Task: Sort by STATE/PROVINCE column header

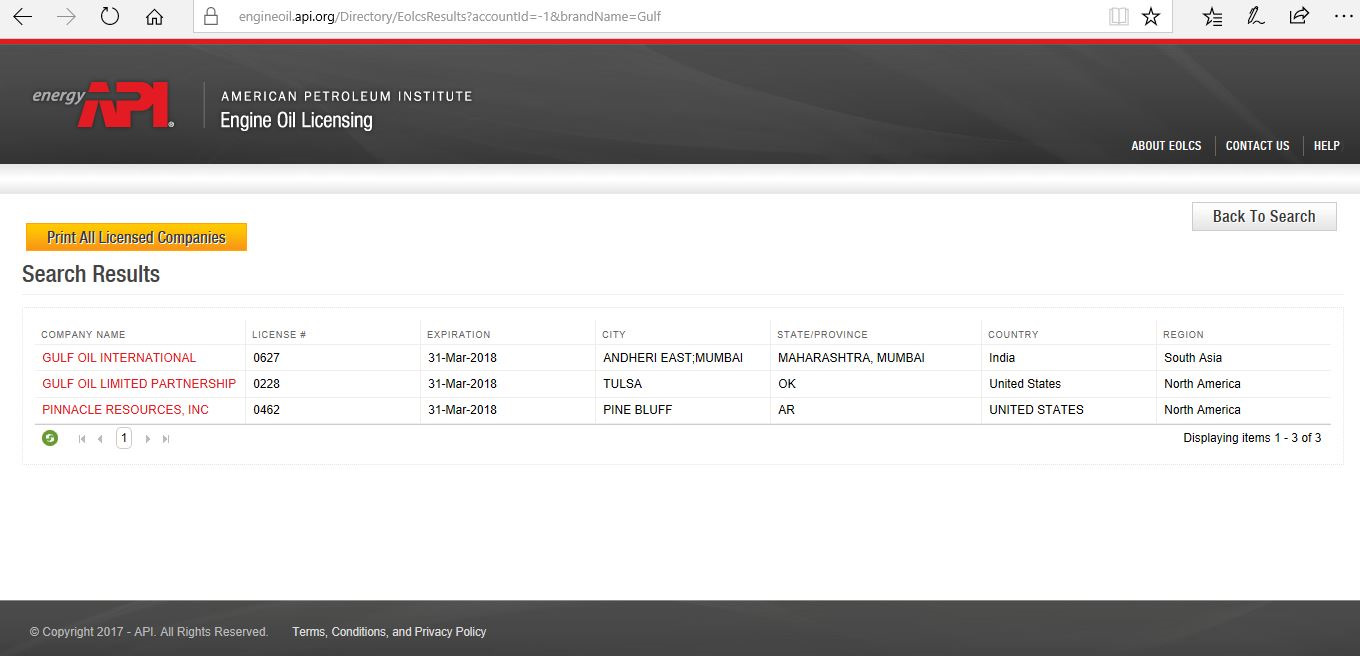Action: (822, 335)
